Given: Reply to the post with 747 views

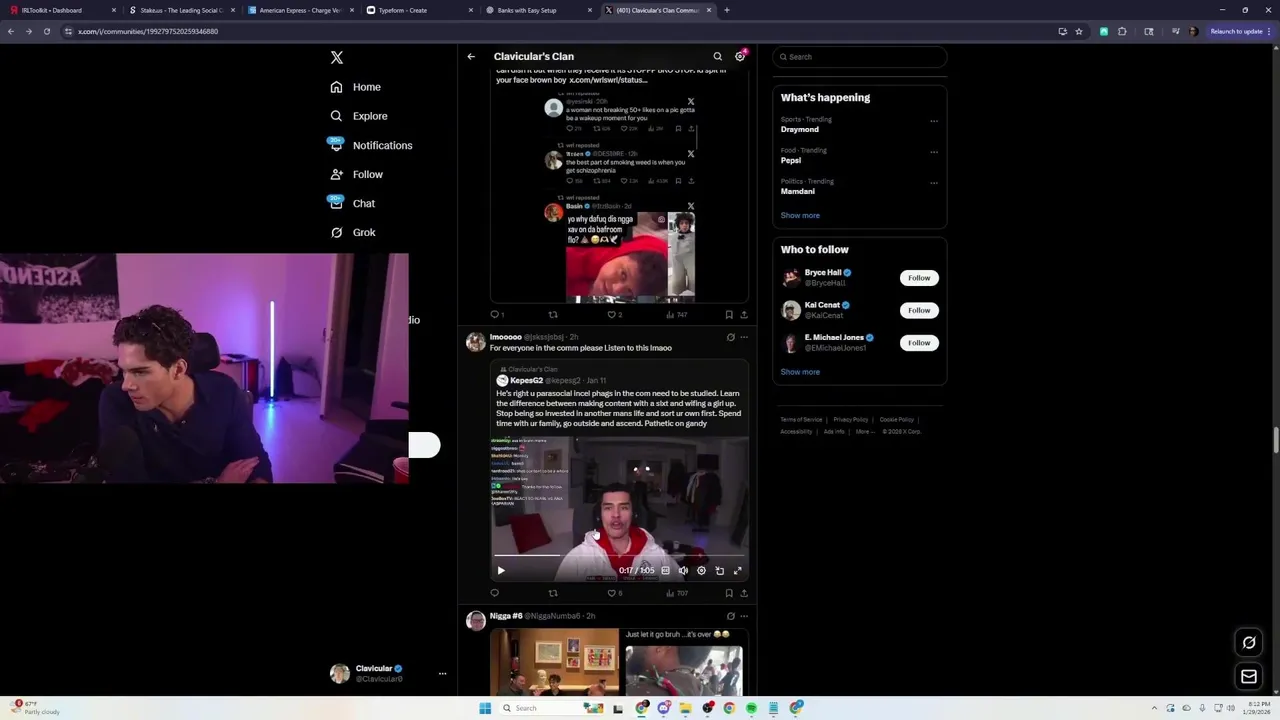Looking at the screenshot, I should click(x=496, y=314).
